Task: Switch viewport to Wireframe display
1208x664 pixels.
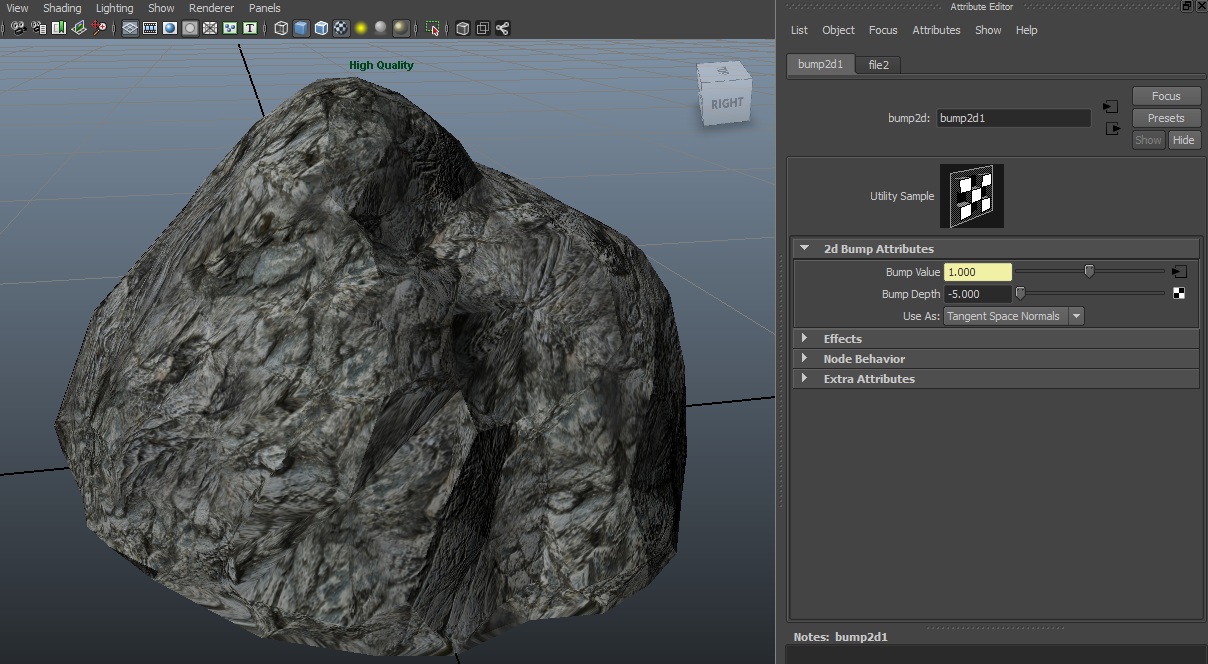Action: tap(281, 28)
